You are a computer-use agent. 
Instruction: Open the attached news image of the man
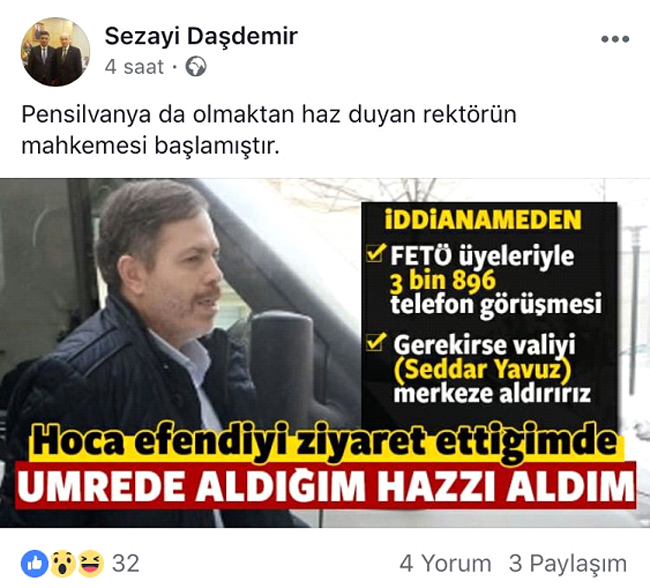325,353
